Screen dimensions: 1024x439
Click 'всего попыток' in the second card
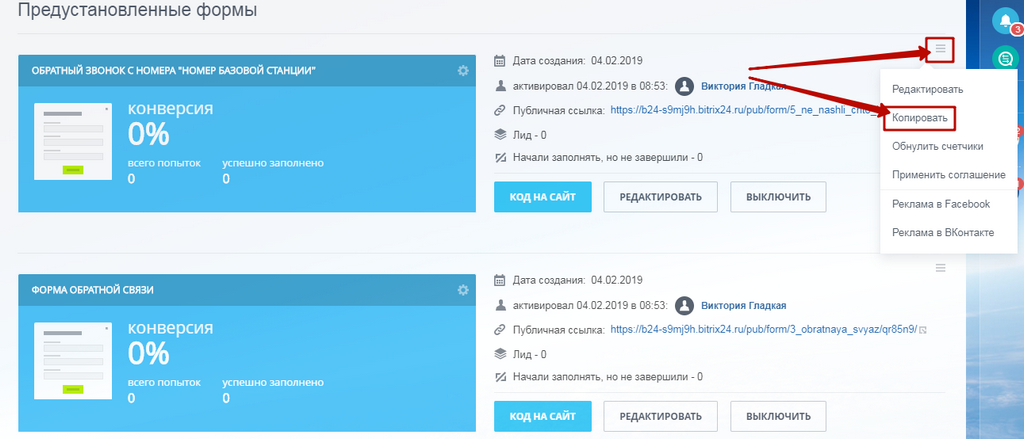click(164, 382)
